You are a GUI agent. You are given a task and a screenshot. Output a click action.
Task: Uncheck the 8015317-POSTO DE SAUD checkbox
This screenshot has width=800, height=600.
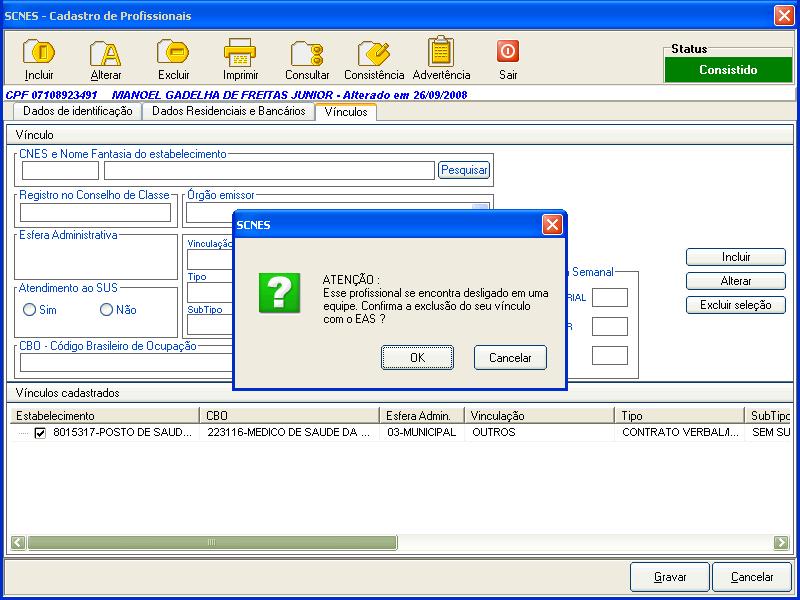click(40, 433)
